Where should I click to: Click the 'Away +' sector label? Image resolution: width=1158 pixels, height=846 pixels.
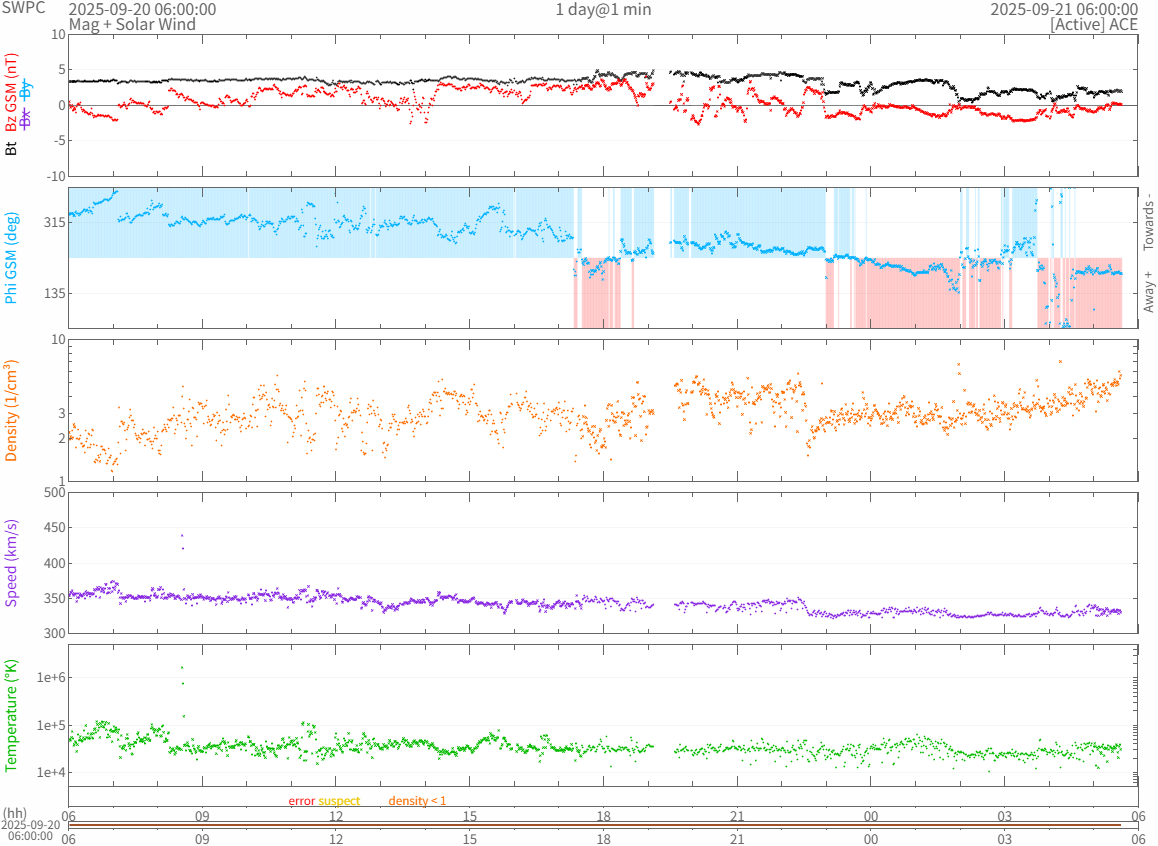point(1148,291)
